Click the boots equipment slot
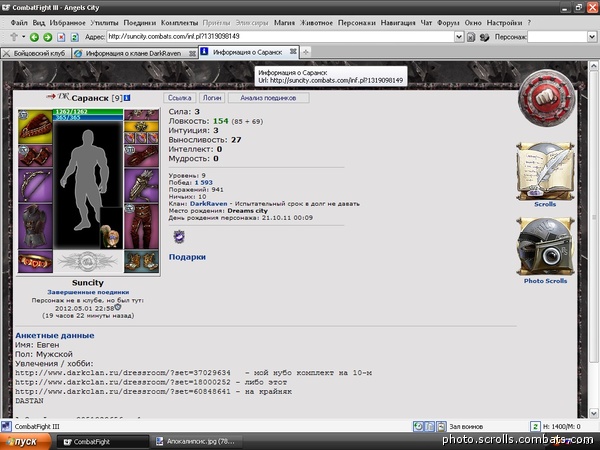The height and width of the screenshot is (450, 600). (x=141, y=261)
